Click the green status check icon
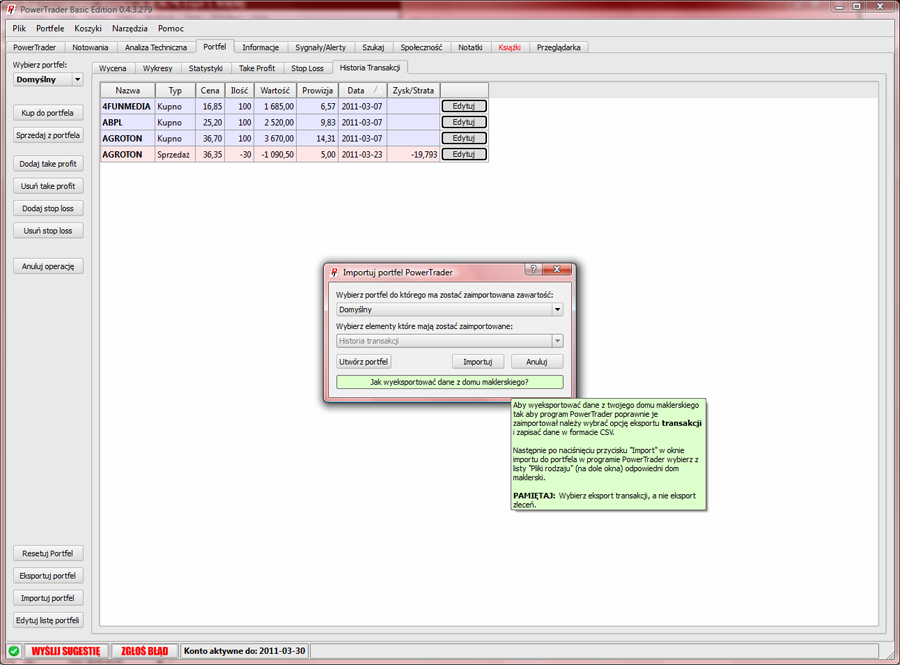 point(14,651)
